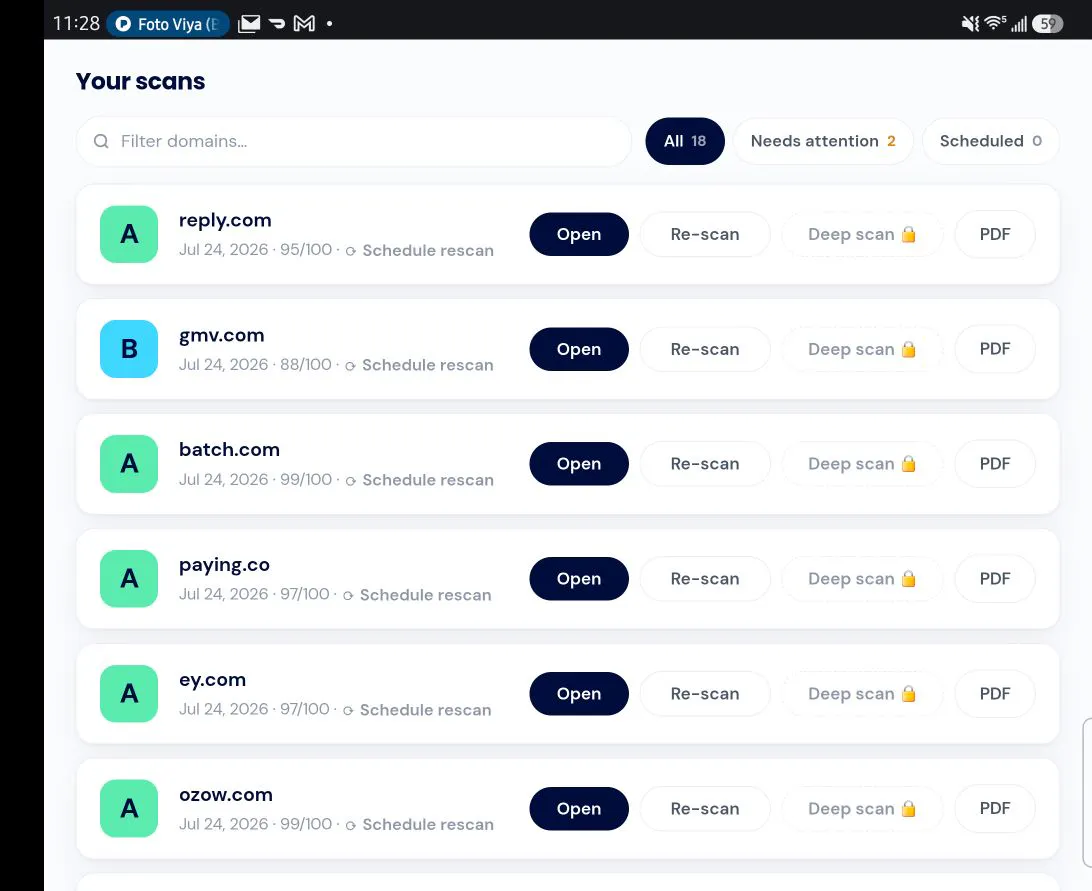The image size is (1092, 891).
Task: Tap the muted sound status icon
Action: pyautogui.click(x=970, y=24)
